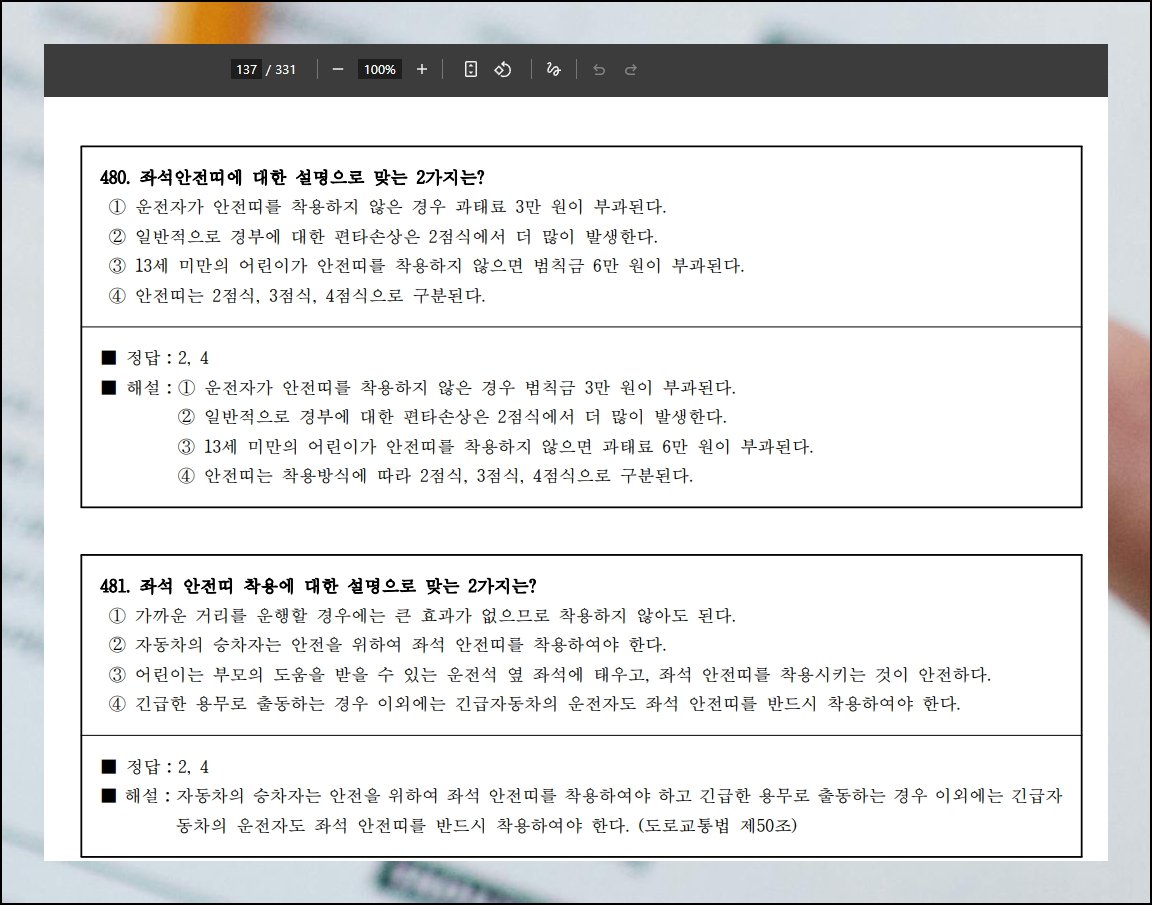Click question 481 option ④ 긴급한 용무로 출동하는

tap(534, 703)
